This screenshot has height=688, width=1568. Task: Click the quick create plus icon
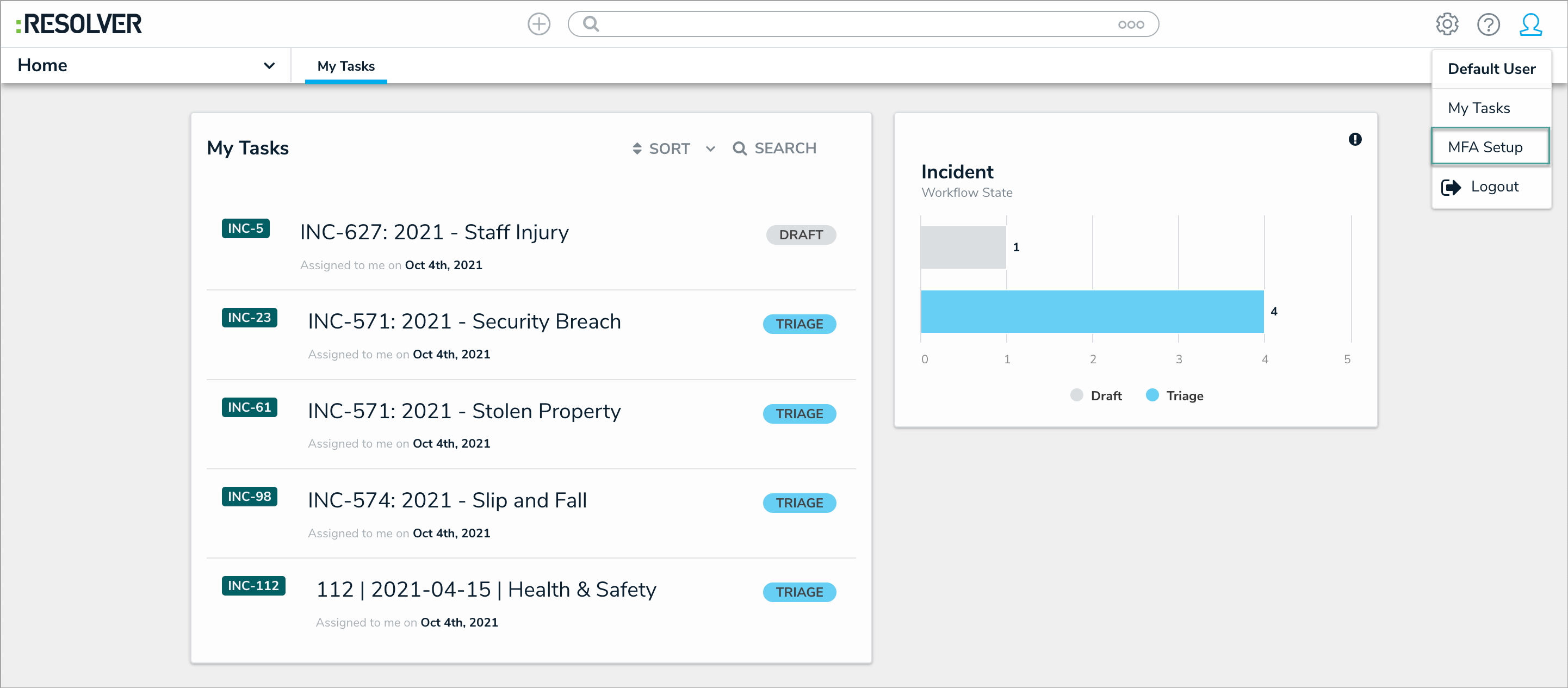pos(538,24)
